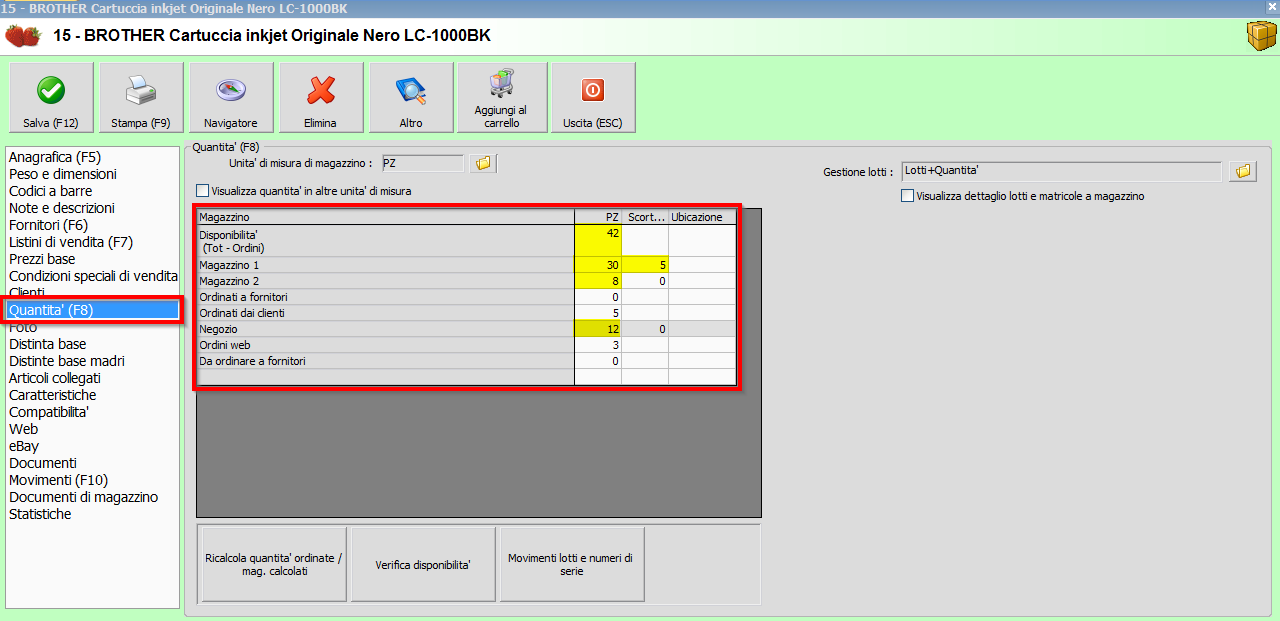Open the eBay section
The image size is (1280, 621).
pyautogui.click(x=24, y=446)
